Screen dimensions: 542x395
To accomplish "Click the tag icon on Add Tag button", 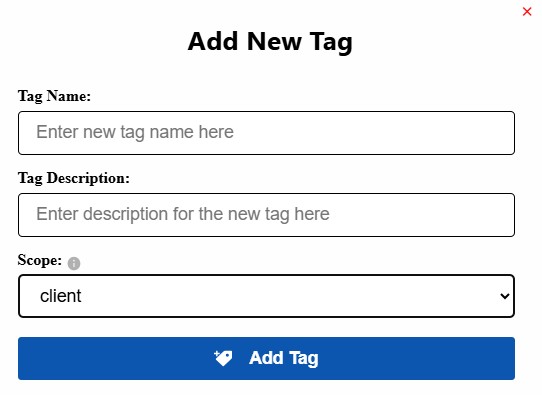I will (x=223, y=358).
